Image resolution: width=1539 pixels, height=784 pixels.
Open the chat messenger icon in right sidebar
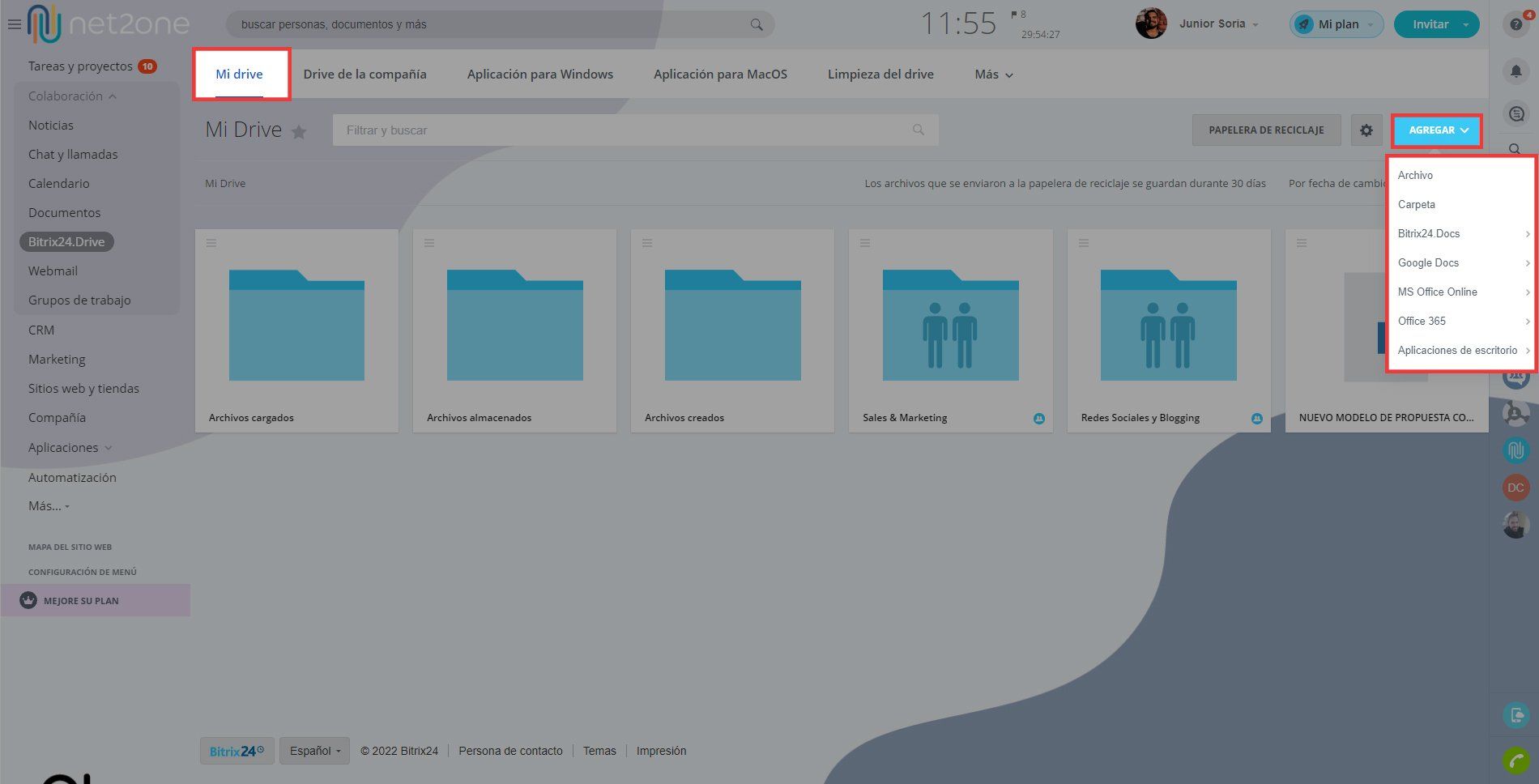[1516, 114]
